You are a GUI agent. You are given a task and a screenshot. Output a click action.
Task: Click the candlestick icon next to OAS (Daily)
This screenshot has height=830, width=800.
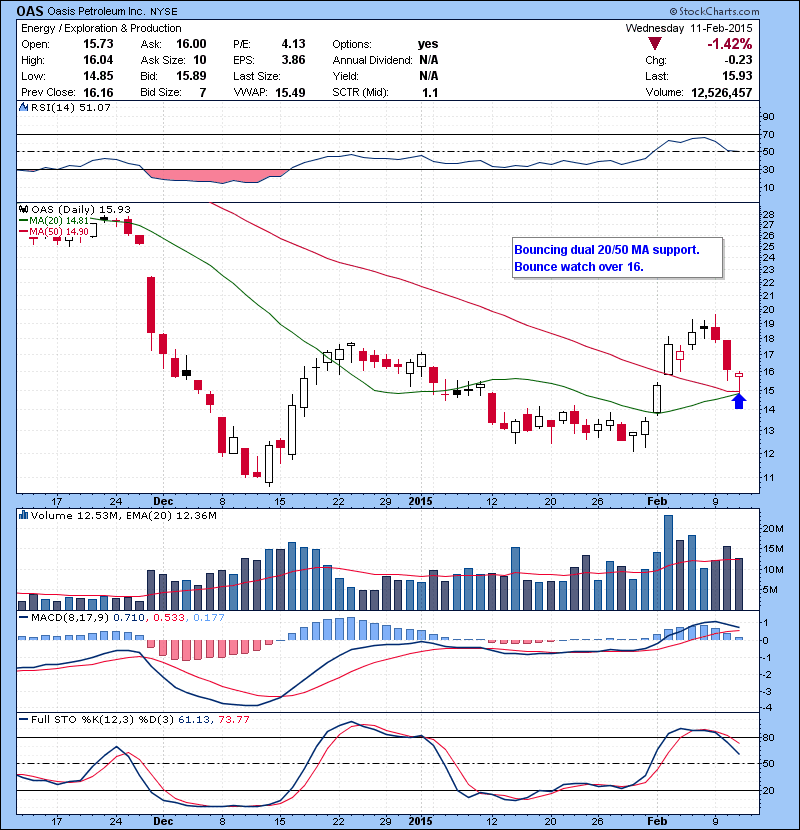tap(23, 209)
